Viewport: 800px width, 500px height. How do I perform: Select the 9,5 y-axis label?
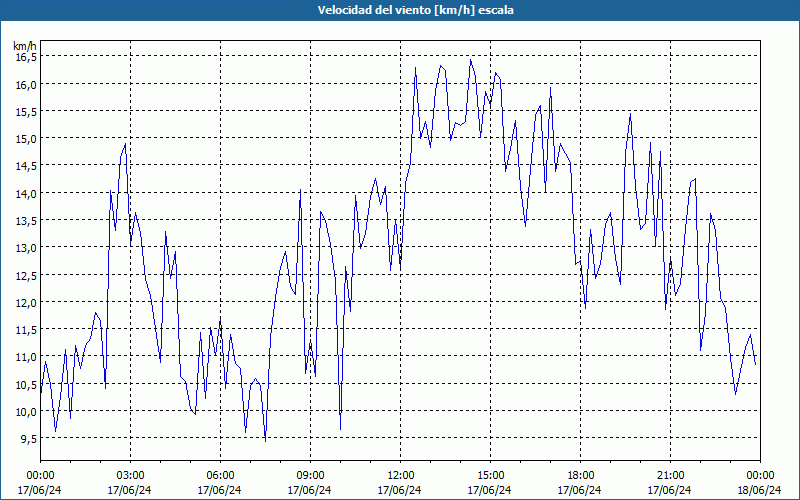[x=29, y=439]
